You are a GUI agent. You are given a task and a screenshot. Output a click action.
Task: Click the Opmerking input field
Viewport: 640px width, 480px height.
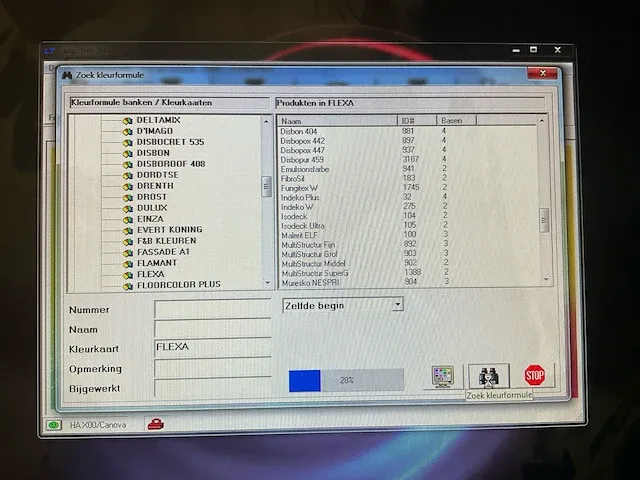(x=213, y=368)
